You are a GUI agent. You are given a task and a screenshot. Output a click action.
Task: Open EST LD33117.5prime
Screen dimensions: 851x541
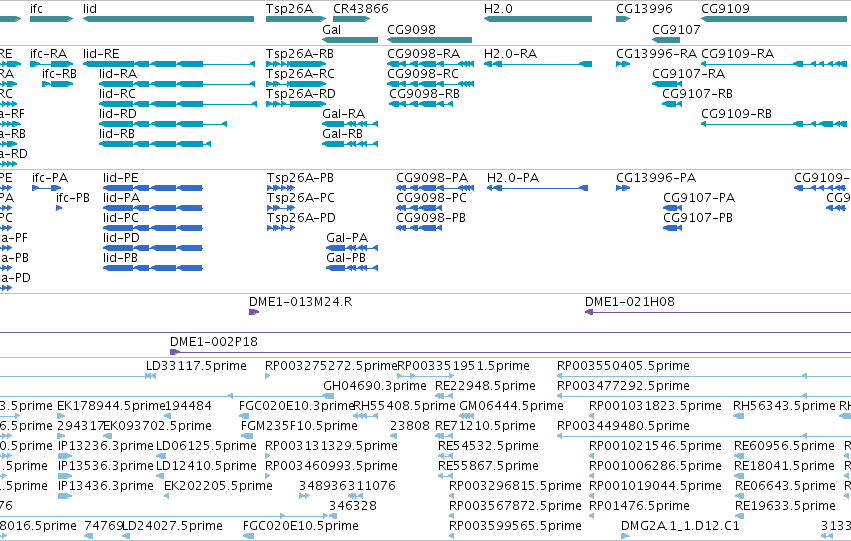[196, 366]
